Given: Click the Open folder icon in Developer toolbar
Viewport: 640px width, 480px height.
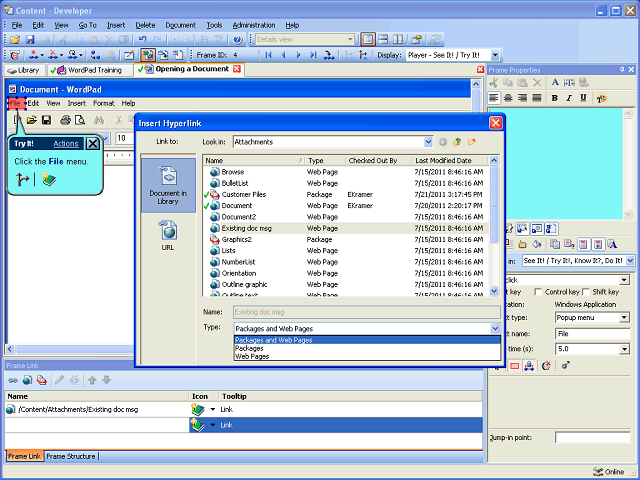Looking at the screenshot, I should [15, 40].
